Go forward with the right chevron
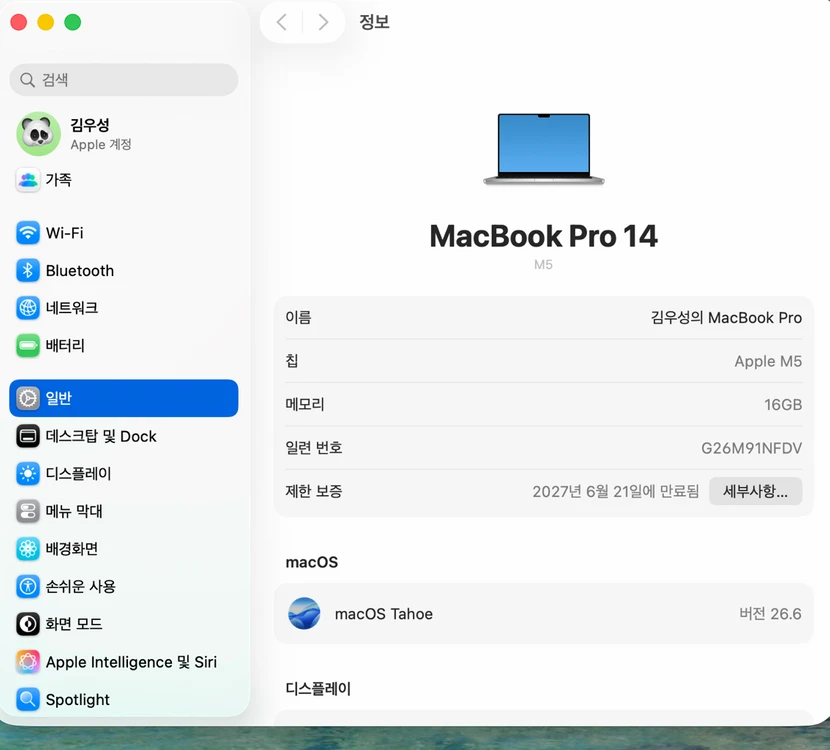 [323, 22]
